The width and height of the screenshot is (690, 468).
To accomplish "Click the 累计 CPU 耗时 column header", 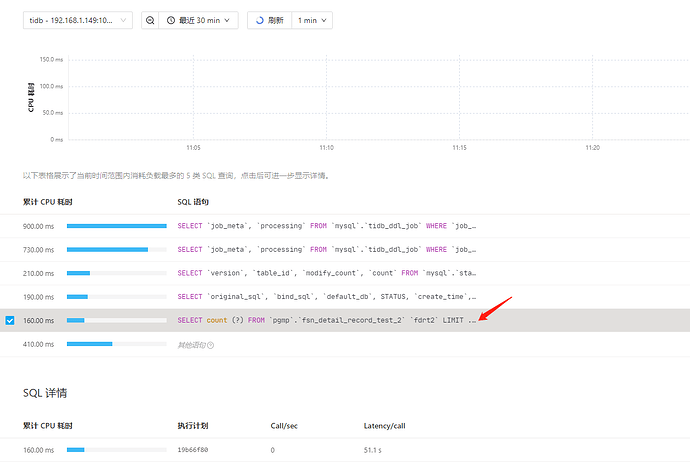I will pos(45,202).
